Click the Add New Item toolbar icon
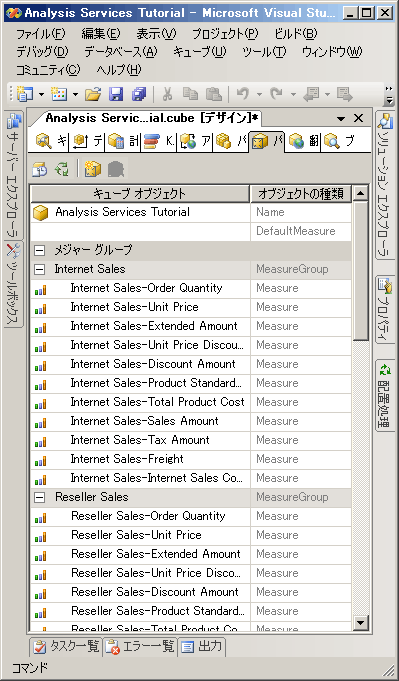The height and width of the screenshot is (681, 399). 59,94
